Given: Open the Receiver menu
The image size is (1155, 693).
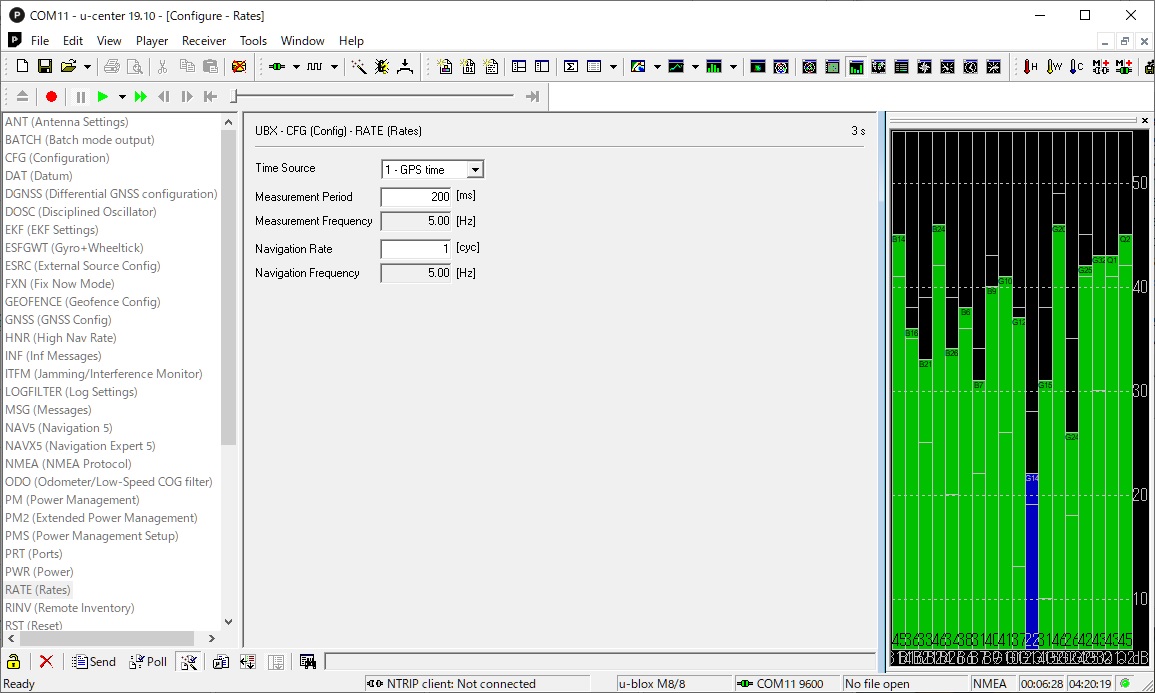Looking at the screenshot, I should tap(204, 41).
